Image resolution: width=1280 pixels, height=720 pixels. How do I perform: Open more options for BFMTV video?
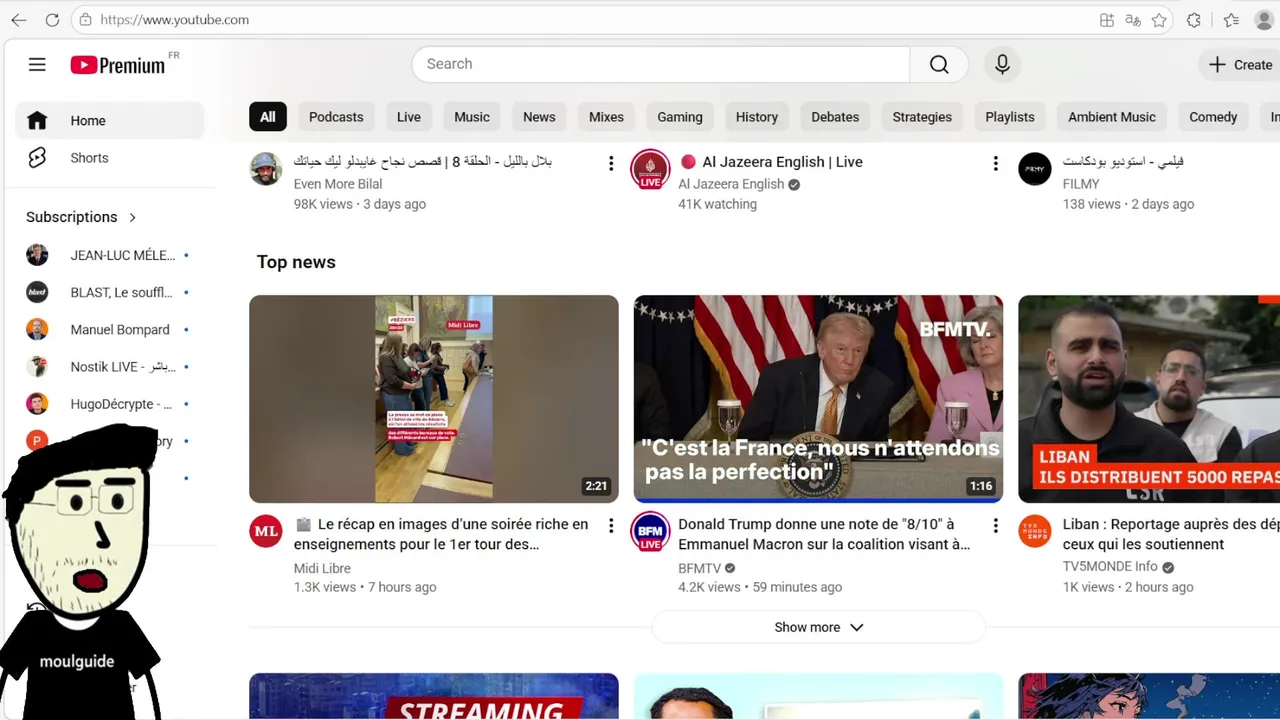click(x=995, y=525)
